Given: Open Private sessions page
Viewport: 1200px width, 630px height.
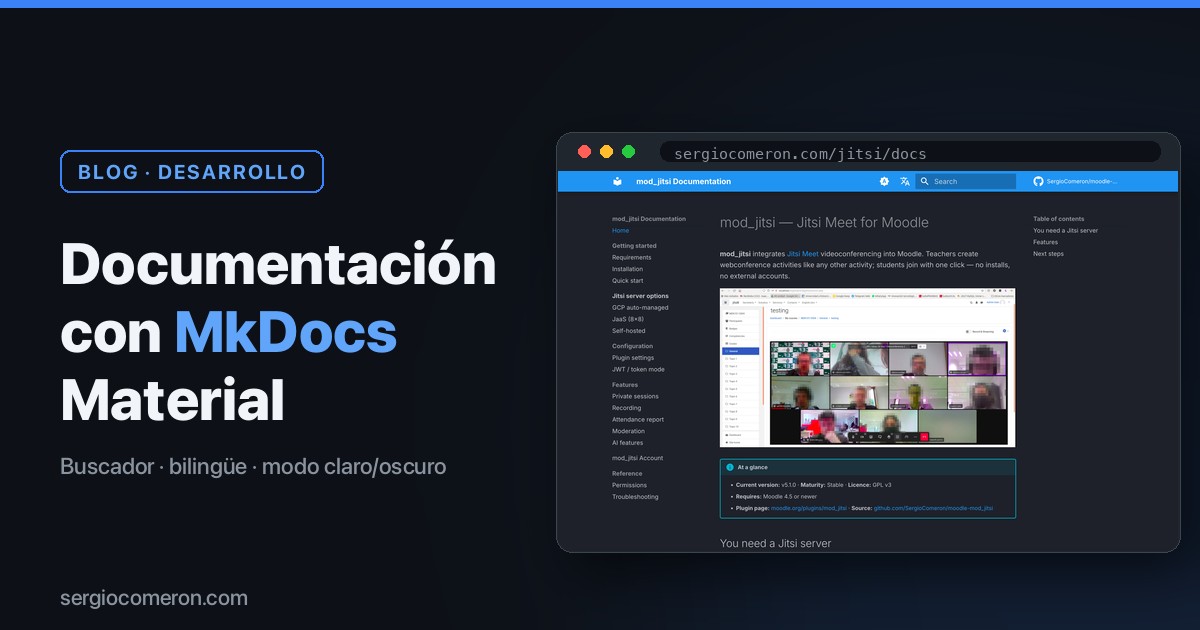Looking at the screenshot, I should (x=635, y=396).
